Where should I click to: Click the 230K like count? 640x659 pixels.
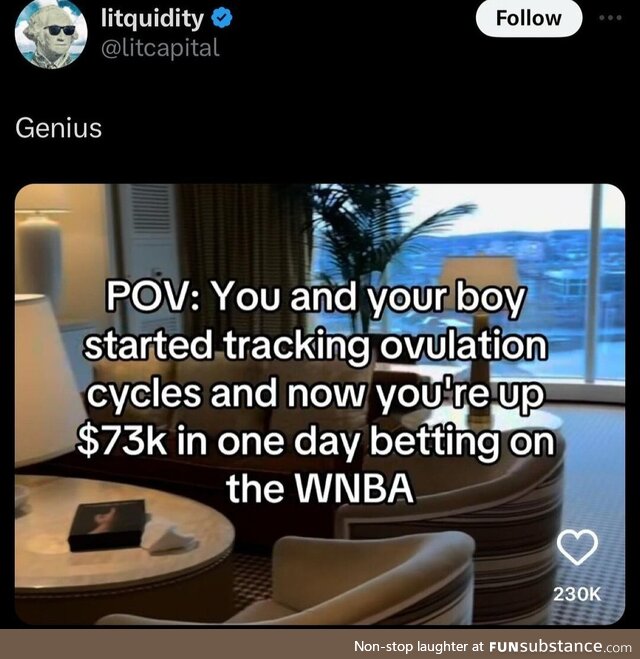pos(577,594)
